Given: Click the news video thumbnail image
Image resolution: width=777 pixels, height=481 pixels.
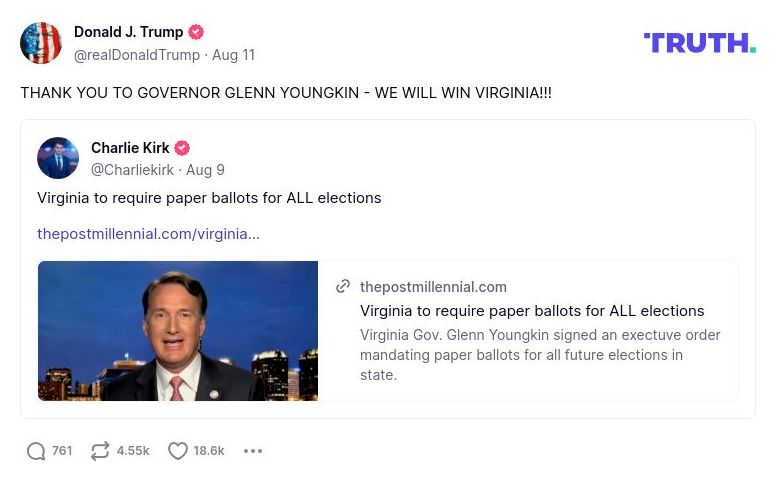Looking at the screenshot, I should [178, 331].
